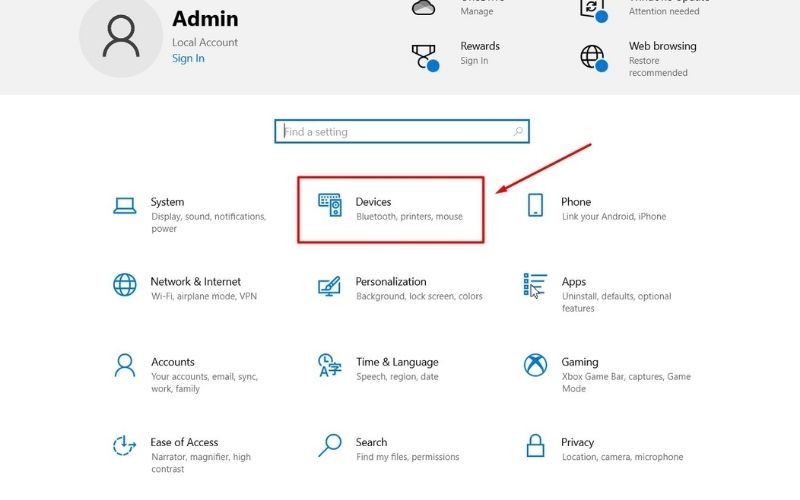This screenshot has height=500, width=800.
Task: Open the Phone icon
Action: click(x=535, y=205)
